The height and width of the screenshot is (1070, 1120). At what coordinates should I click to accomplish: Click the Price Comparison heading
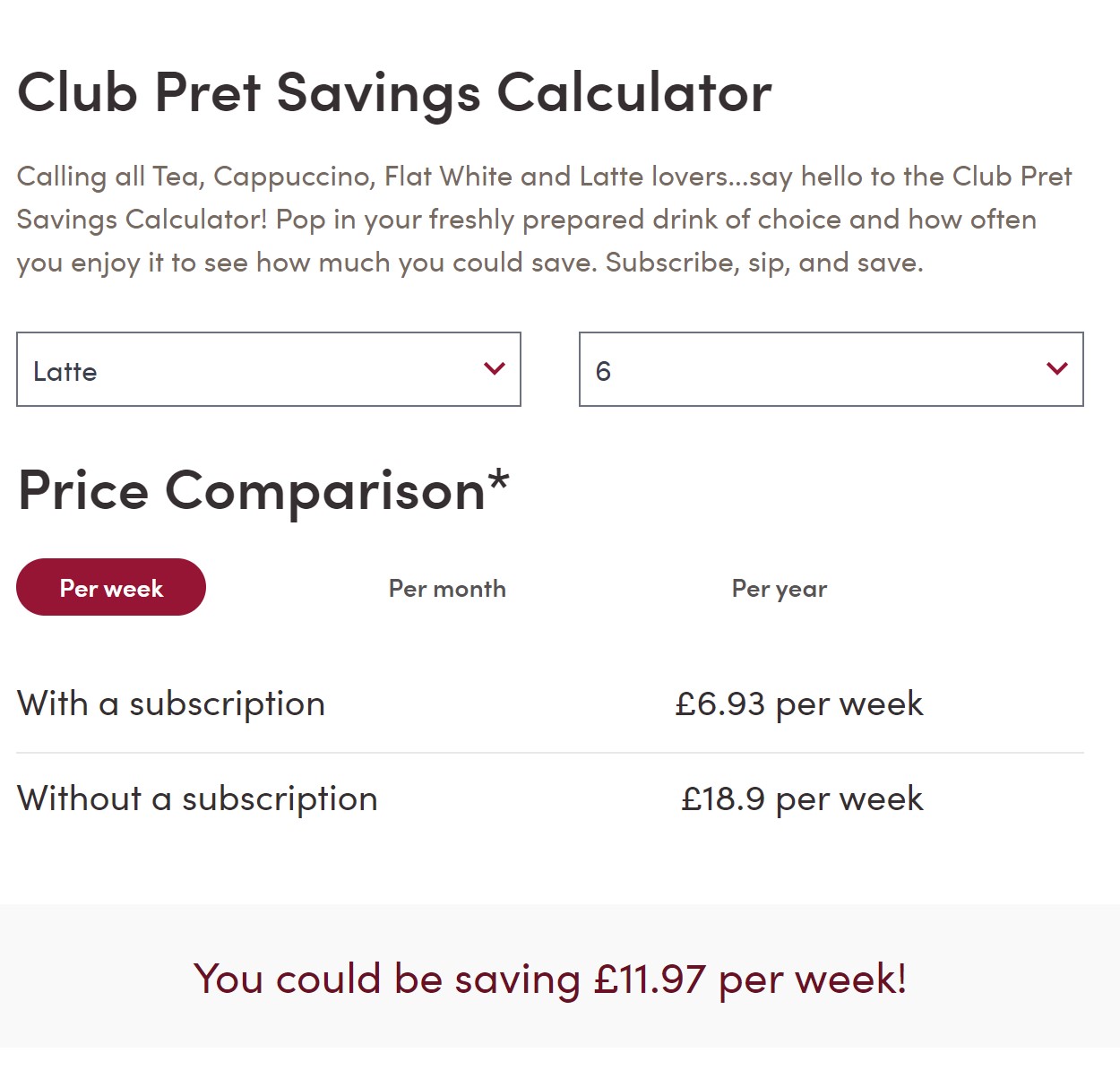[252, 491]
